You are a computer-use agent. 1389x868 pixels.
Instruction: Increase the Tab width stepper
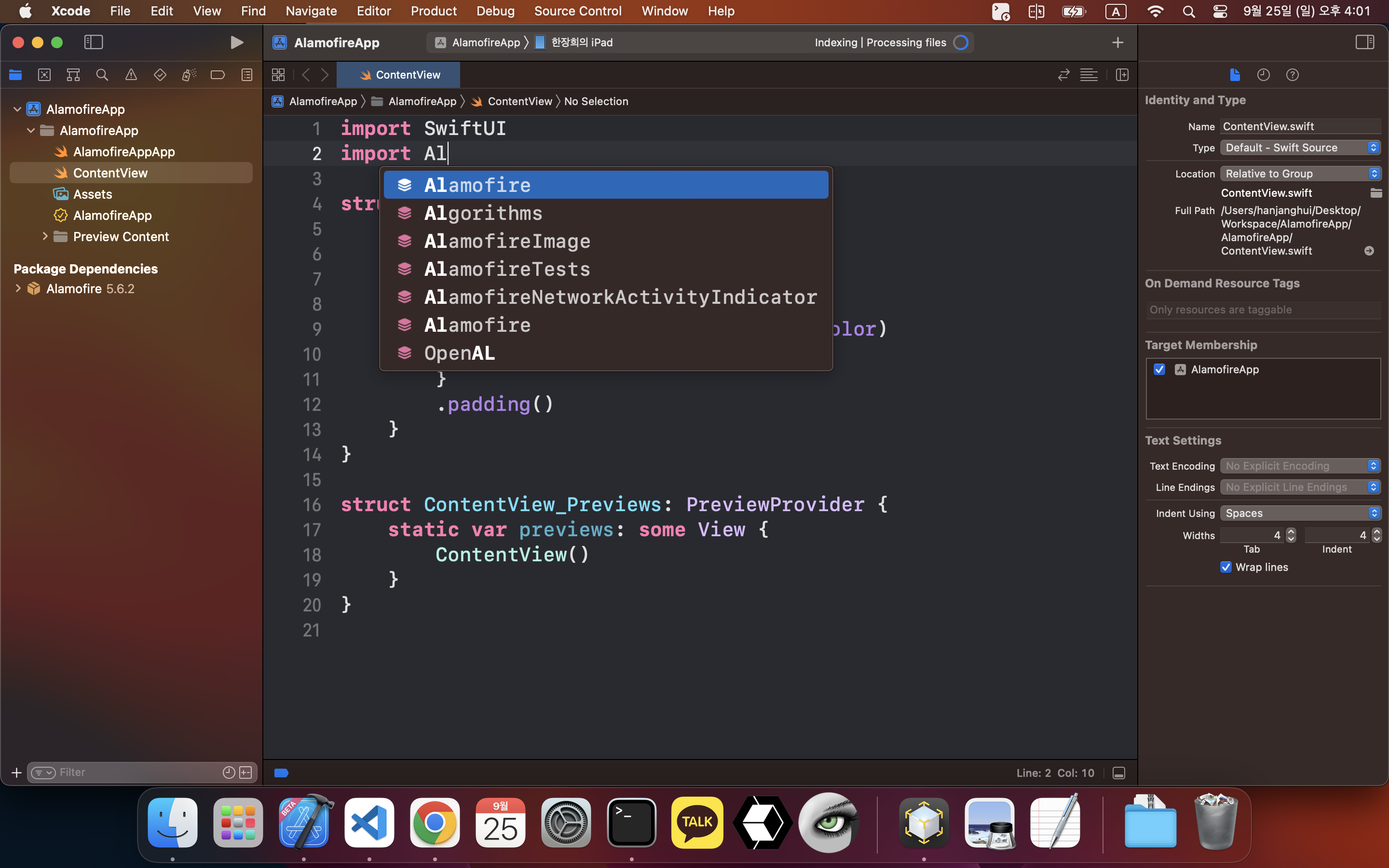coord(1291,531)
